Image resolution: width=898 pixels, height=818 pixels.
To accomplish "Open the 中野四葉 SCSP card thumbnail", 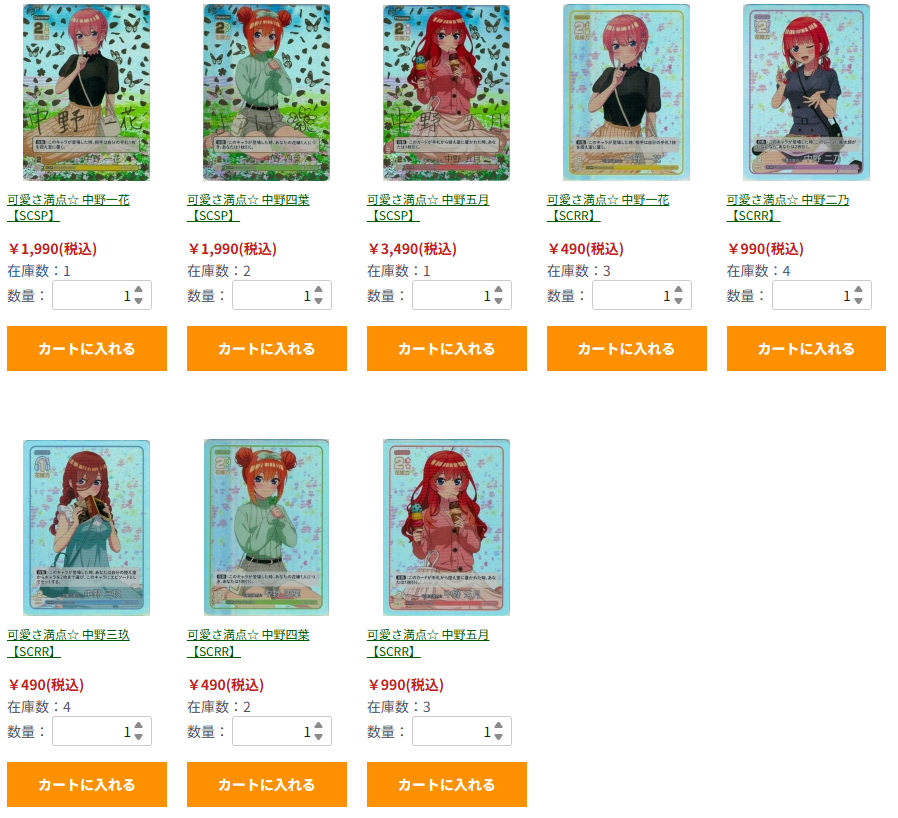I will [266, 93].
